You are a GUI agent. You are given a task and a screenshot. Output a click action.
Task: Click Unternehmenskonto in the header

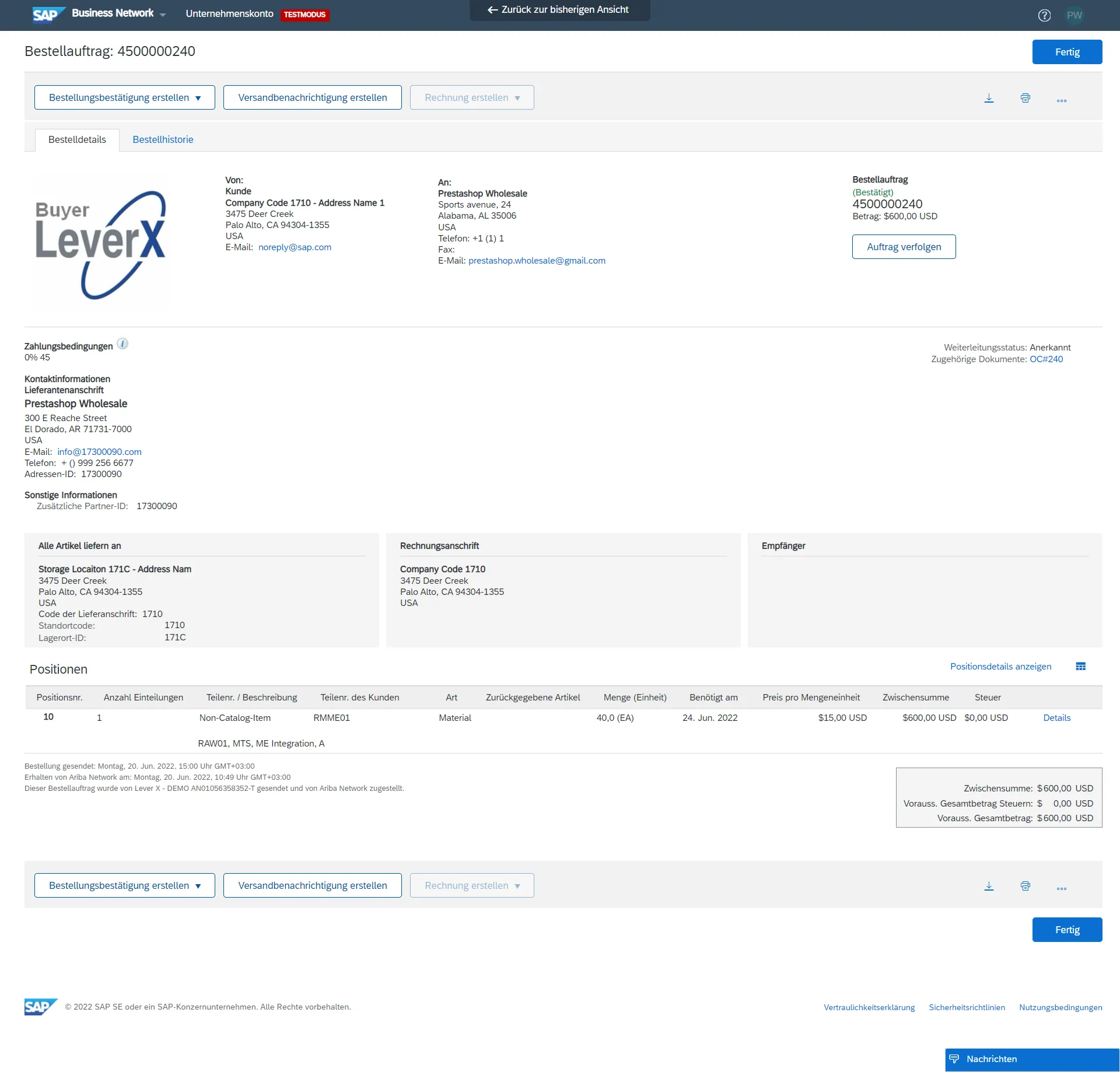[x=229, y=13]
